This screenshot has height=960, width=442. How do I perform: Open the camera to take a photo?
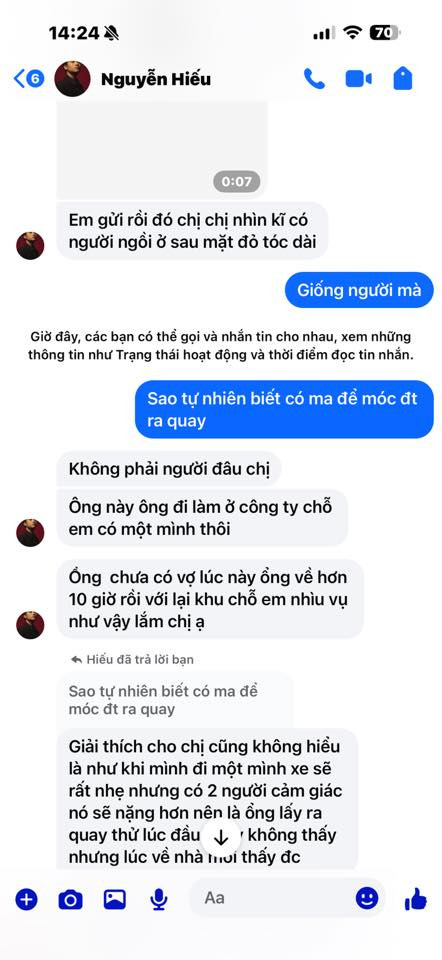click(x=70, y=899)
